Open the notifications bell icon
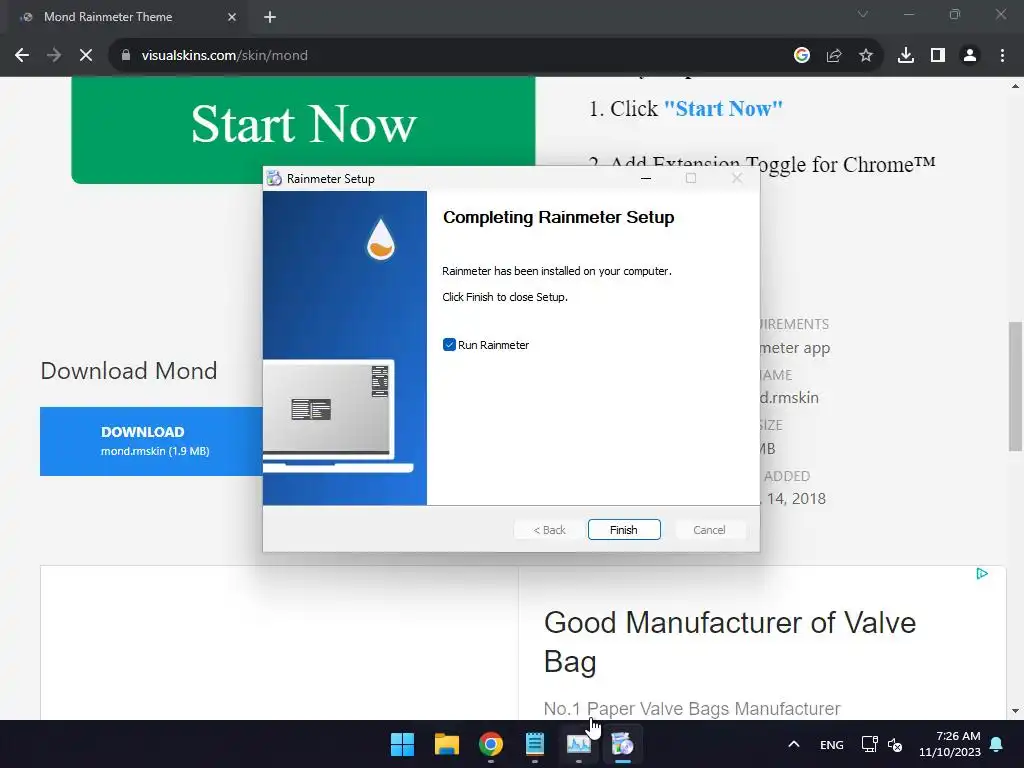 [x=997, y=744]
